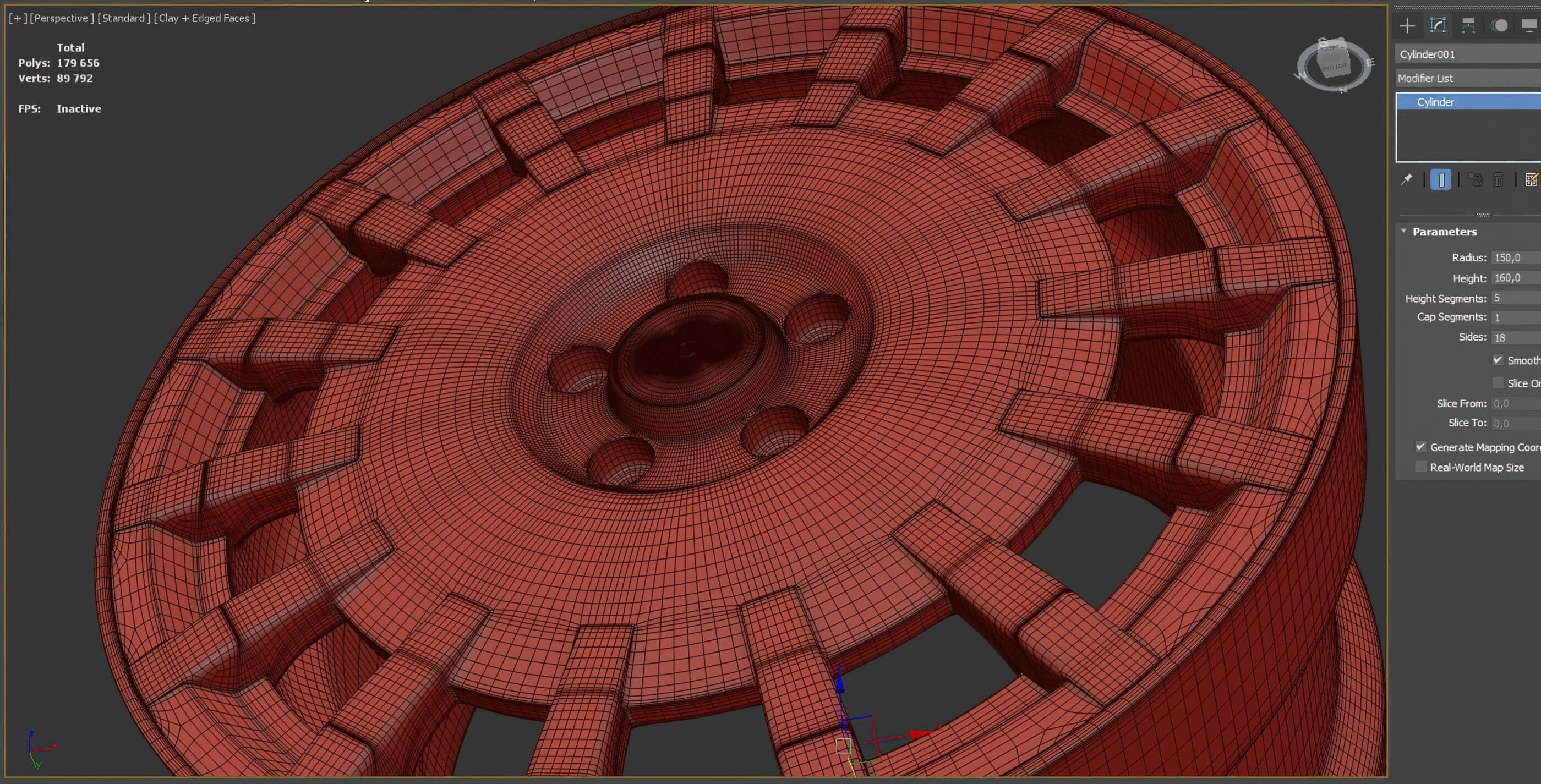Open the Motion panel tab
Viewport: 1541px width, 784px height.
pos(1499,26)
